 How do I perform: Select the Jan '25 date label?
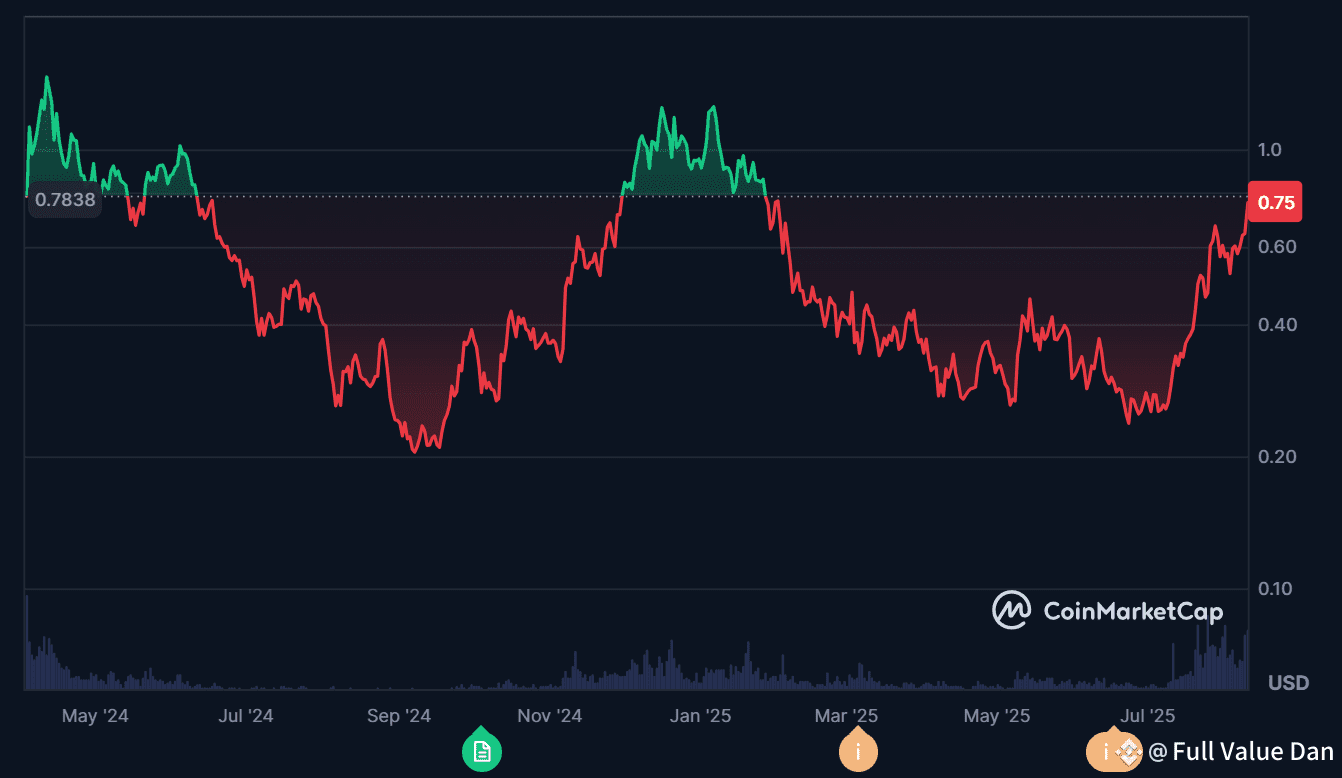700,716
